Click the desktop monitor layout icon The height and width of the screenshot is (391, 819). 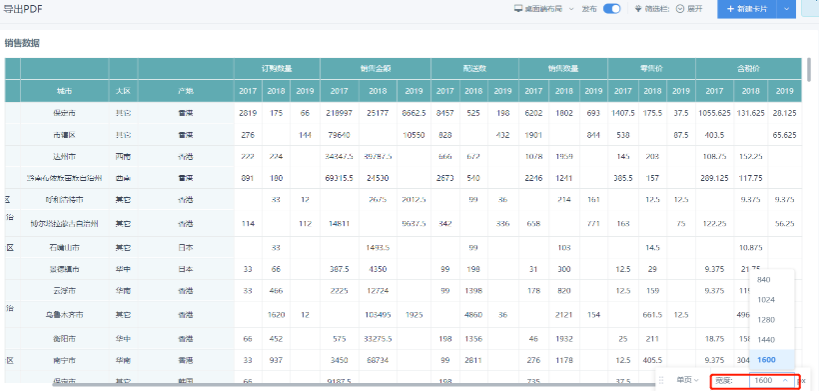click(x=518, y=9)
